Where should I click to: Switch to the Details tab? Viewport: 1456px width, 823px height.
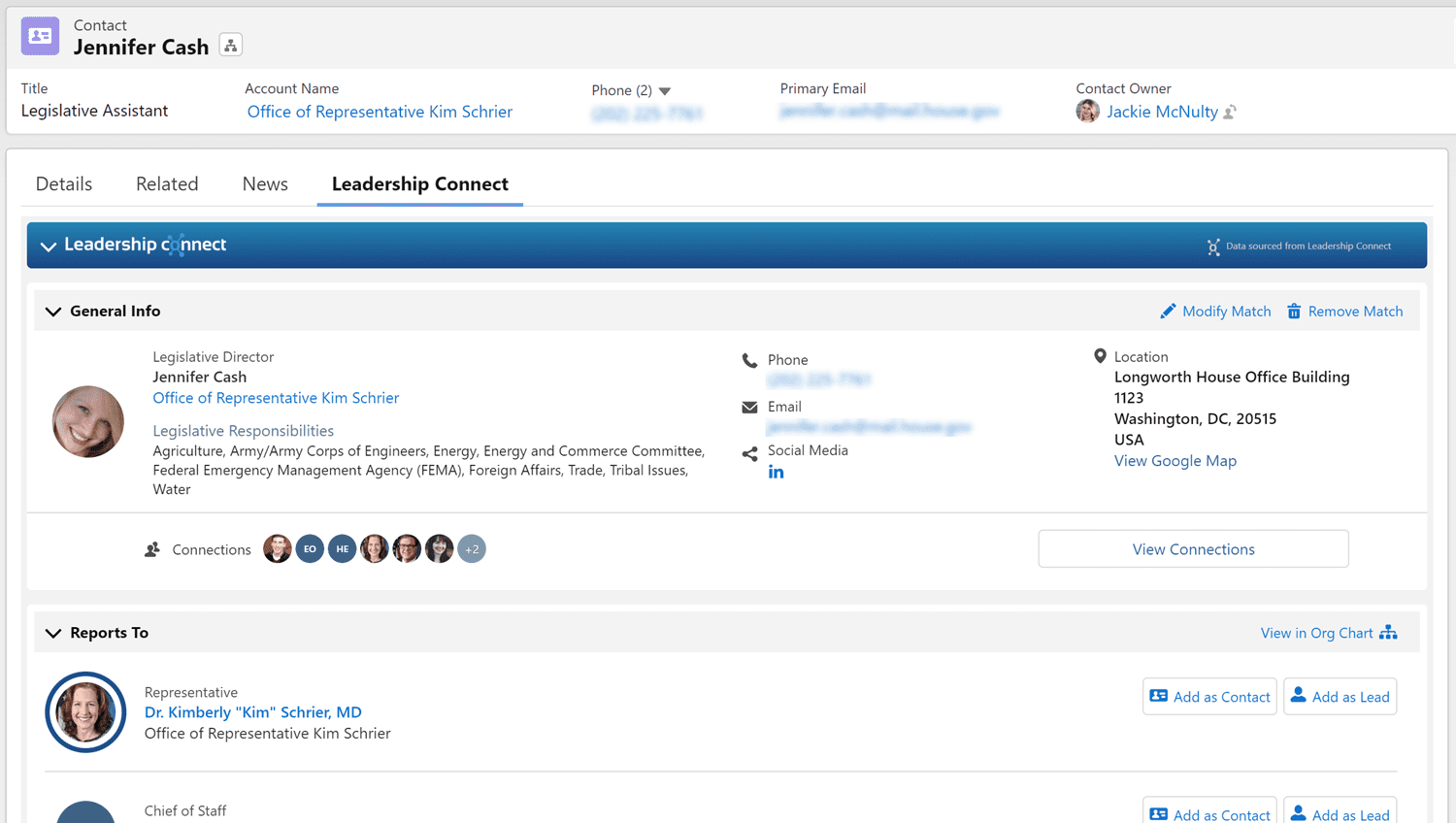(x=64, y=184)
